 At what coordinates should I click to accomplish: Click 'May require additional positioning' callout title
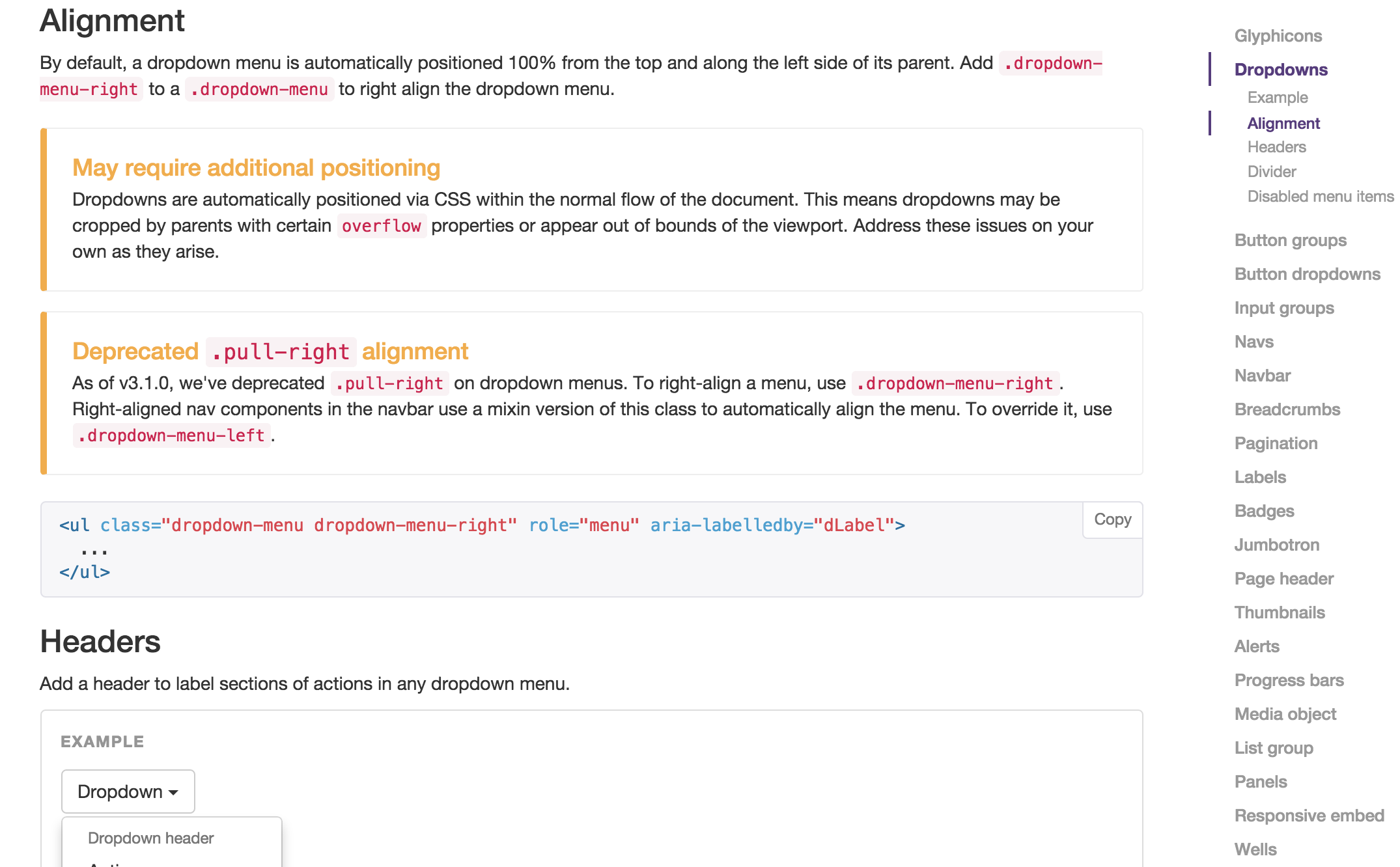(256, 168)
